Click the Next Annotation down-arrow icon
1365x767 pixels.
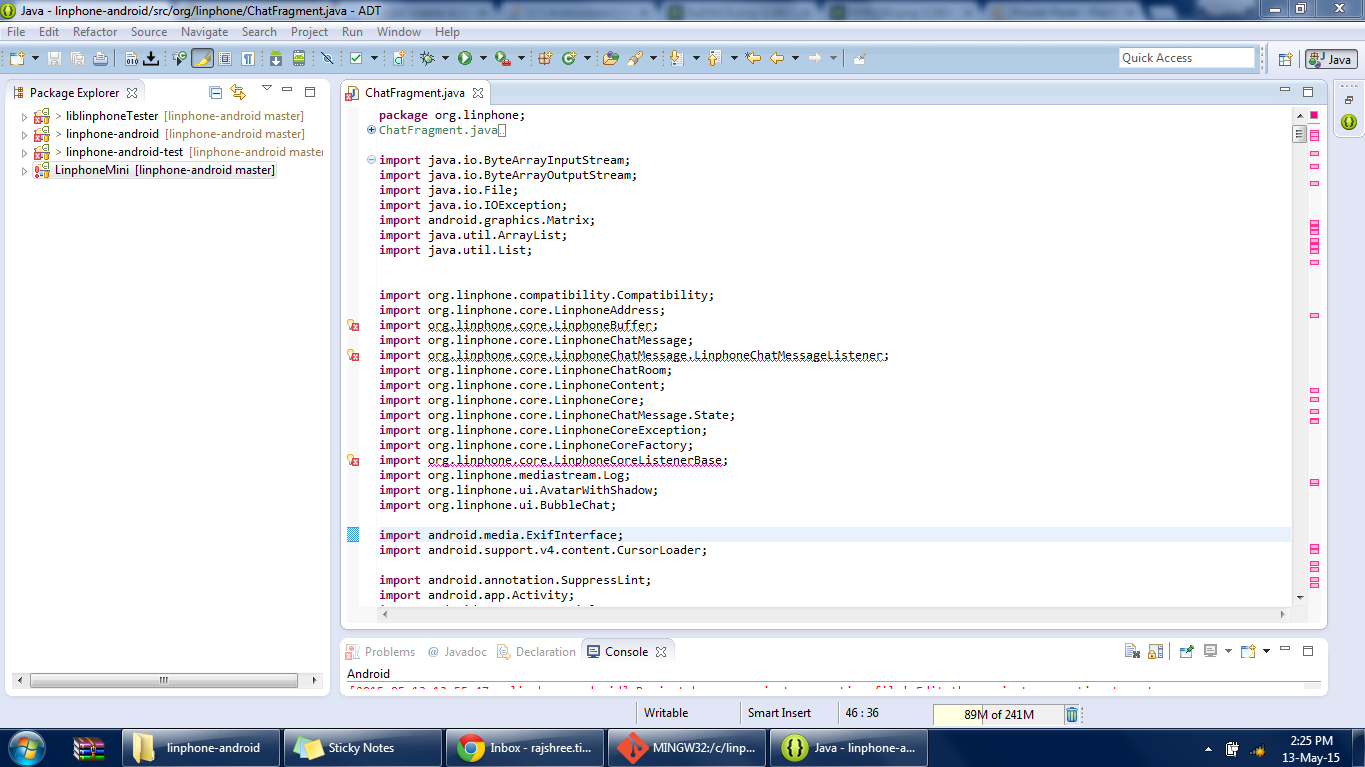click(x=676, y=58)
